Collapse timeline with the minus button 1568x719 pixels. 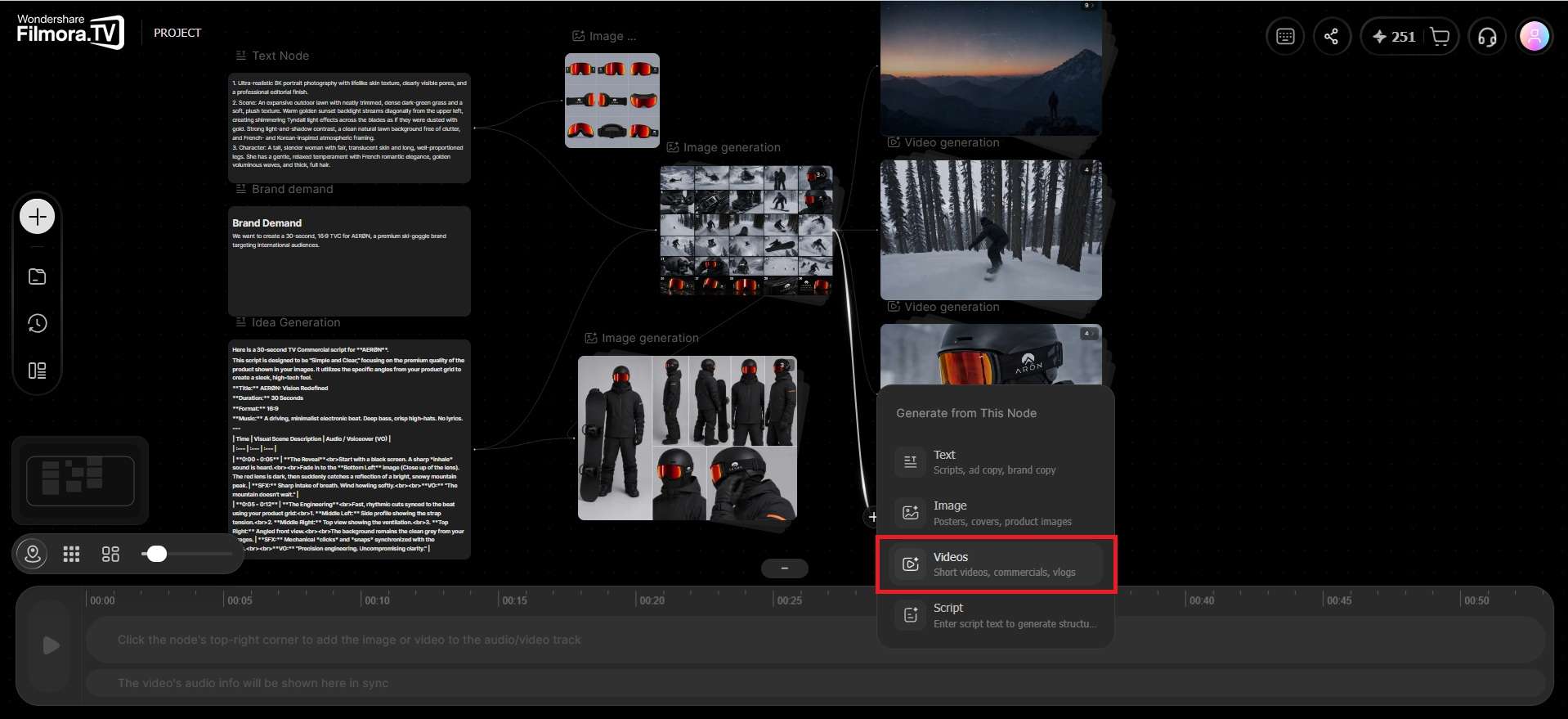coord(785,568)
